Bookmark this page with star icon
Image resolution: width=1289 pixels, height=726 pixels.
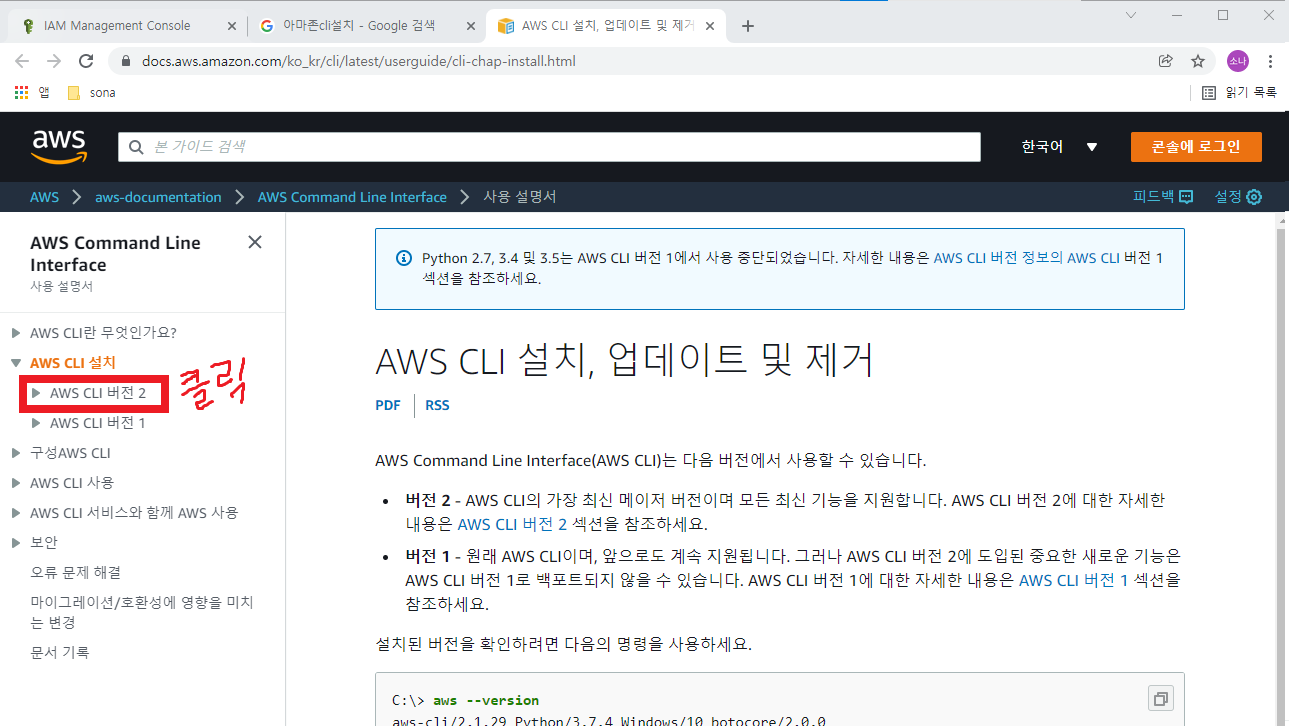click(1197, 61)
